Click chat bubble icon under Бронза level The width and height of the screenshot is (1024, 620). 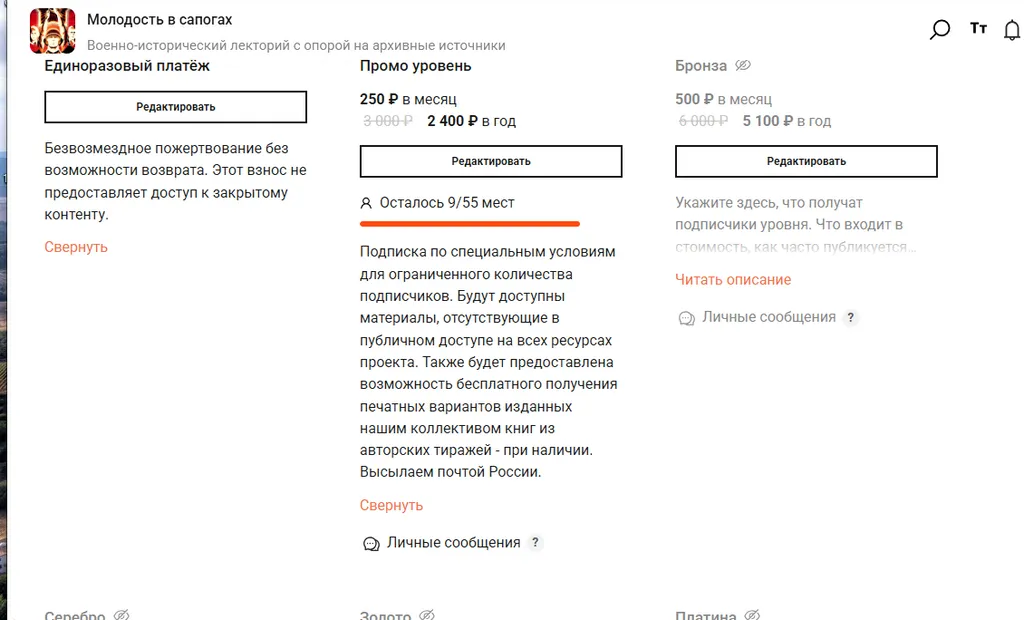(686, 318)
